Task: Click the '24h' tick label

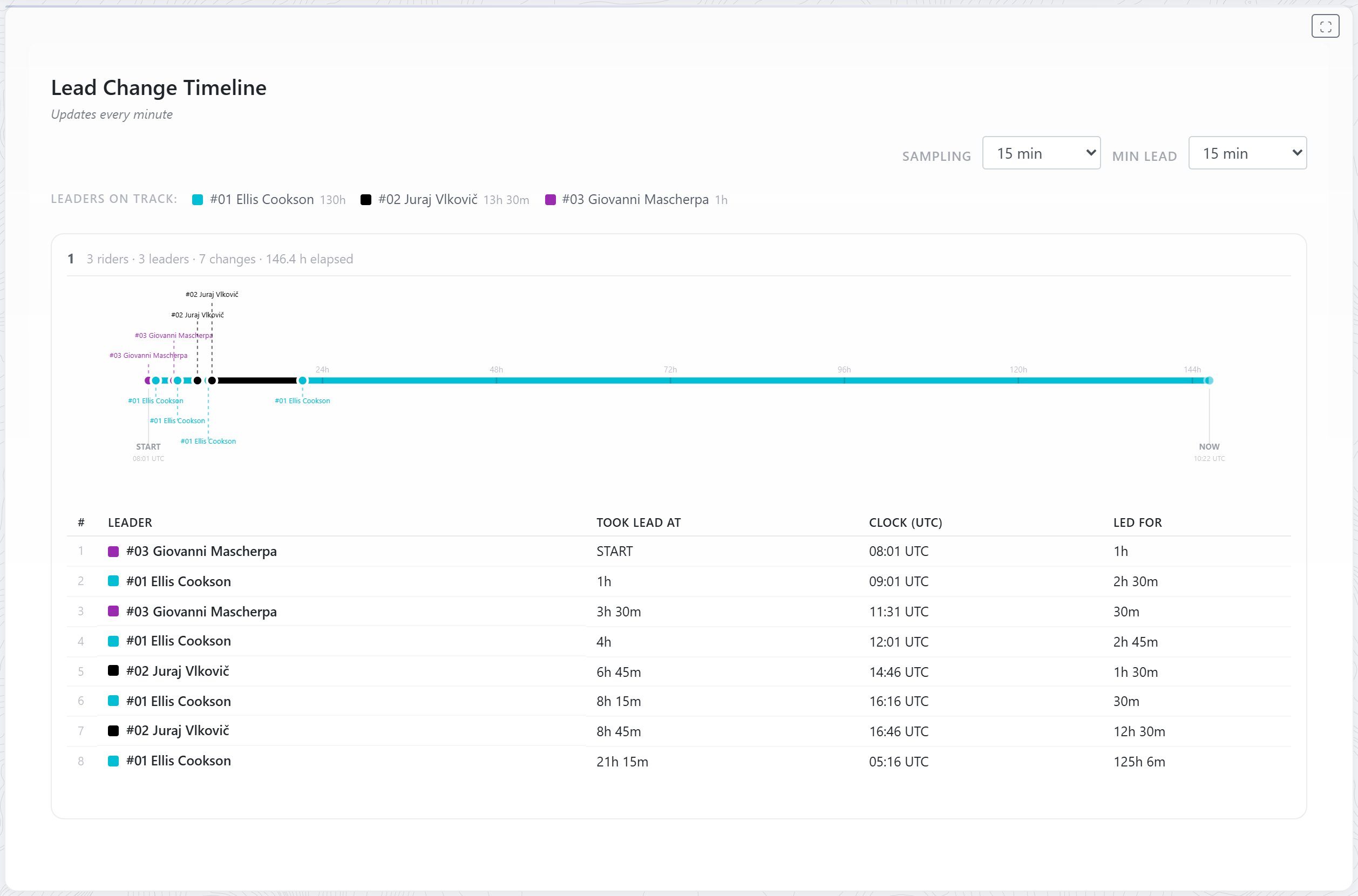Action: tap(322, 370)
